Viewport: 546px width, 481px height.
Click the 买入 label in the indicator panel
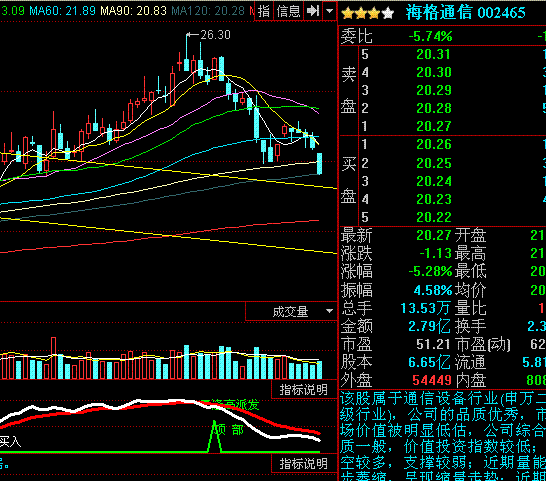pyautogui.click(x=10, y=442)
